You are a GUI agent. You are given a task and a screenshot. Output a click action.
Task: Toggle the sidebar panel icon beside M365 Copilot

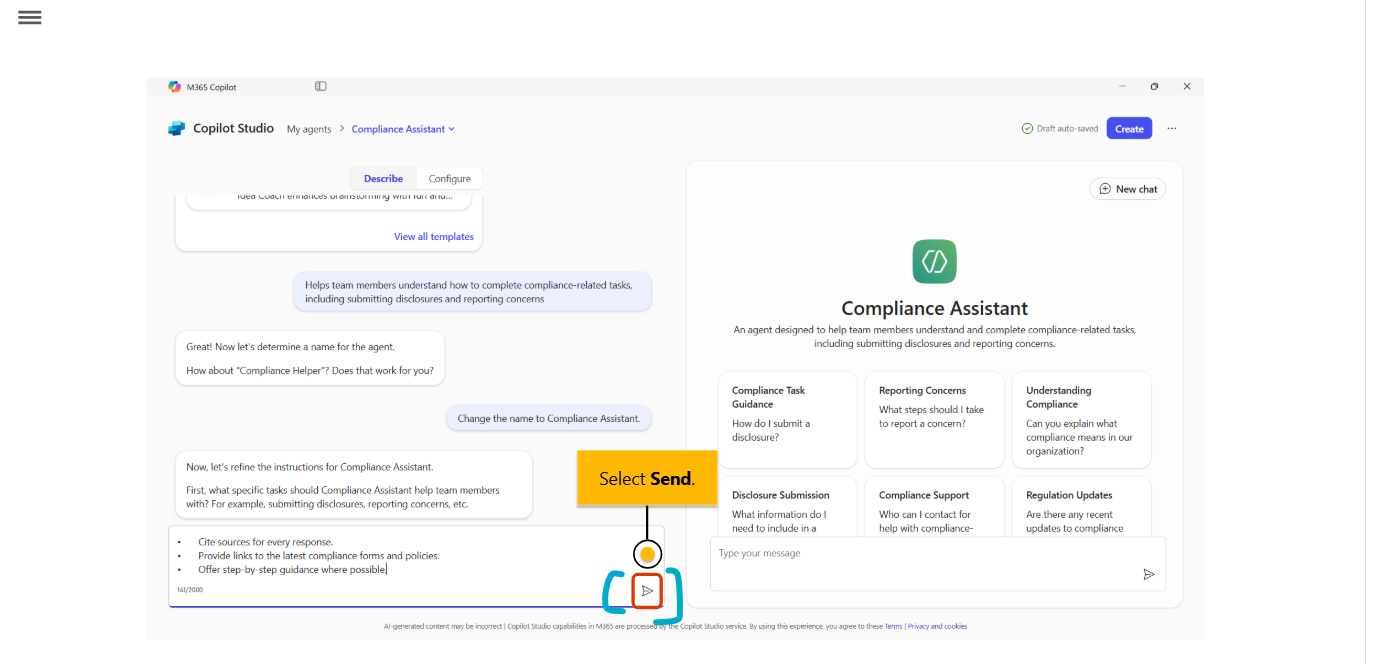[321, 86]
